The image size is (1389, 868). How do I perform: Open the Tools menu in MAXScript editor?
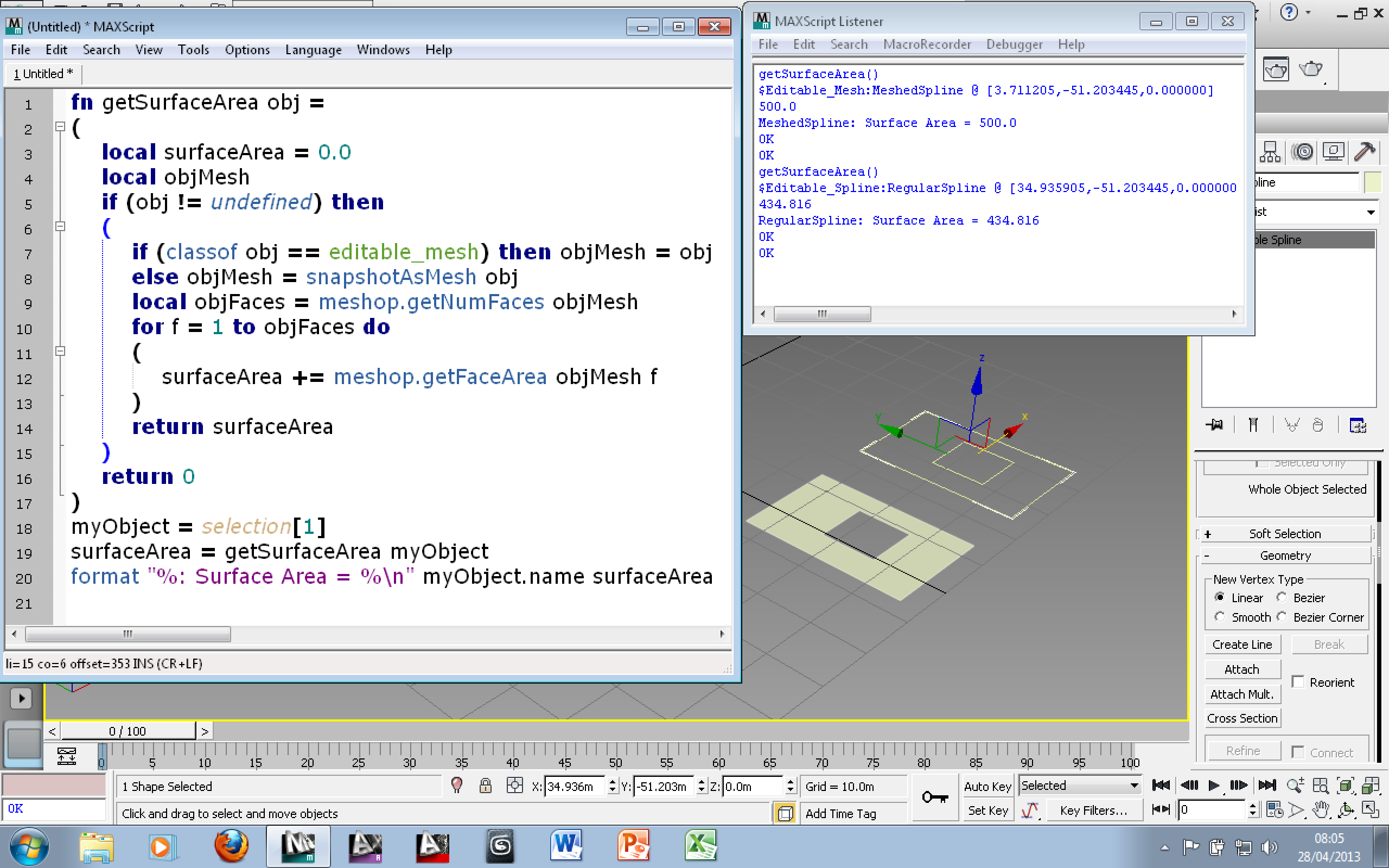tap(193, 50)
